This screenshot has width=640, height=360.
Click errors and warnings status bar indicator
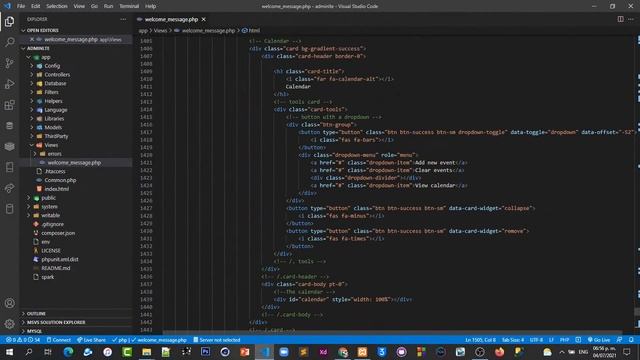pyautogui.click(x=23, y=340)
